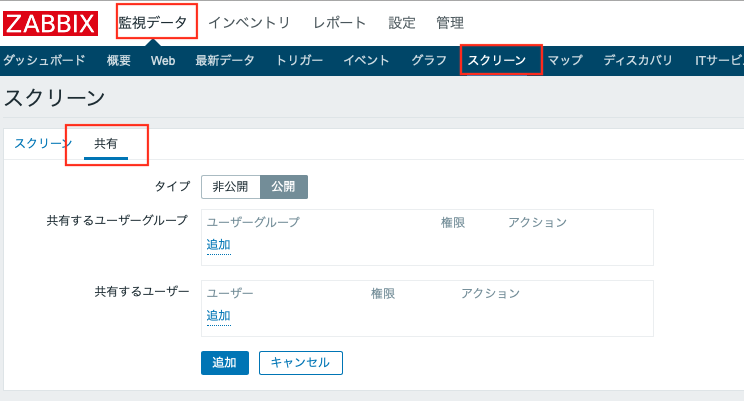Select the 非公開 type option
744x401 pixels.
230,187
